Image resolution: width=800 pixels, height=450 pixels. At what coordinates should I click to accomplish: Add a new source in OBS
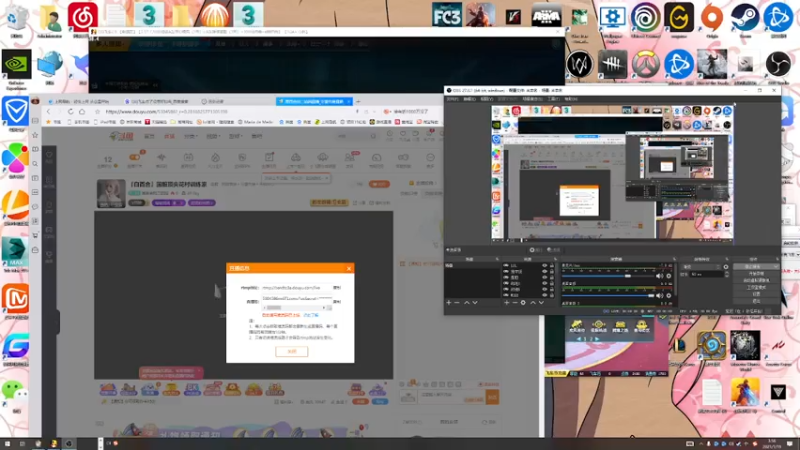click(x=506, y=303)
